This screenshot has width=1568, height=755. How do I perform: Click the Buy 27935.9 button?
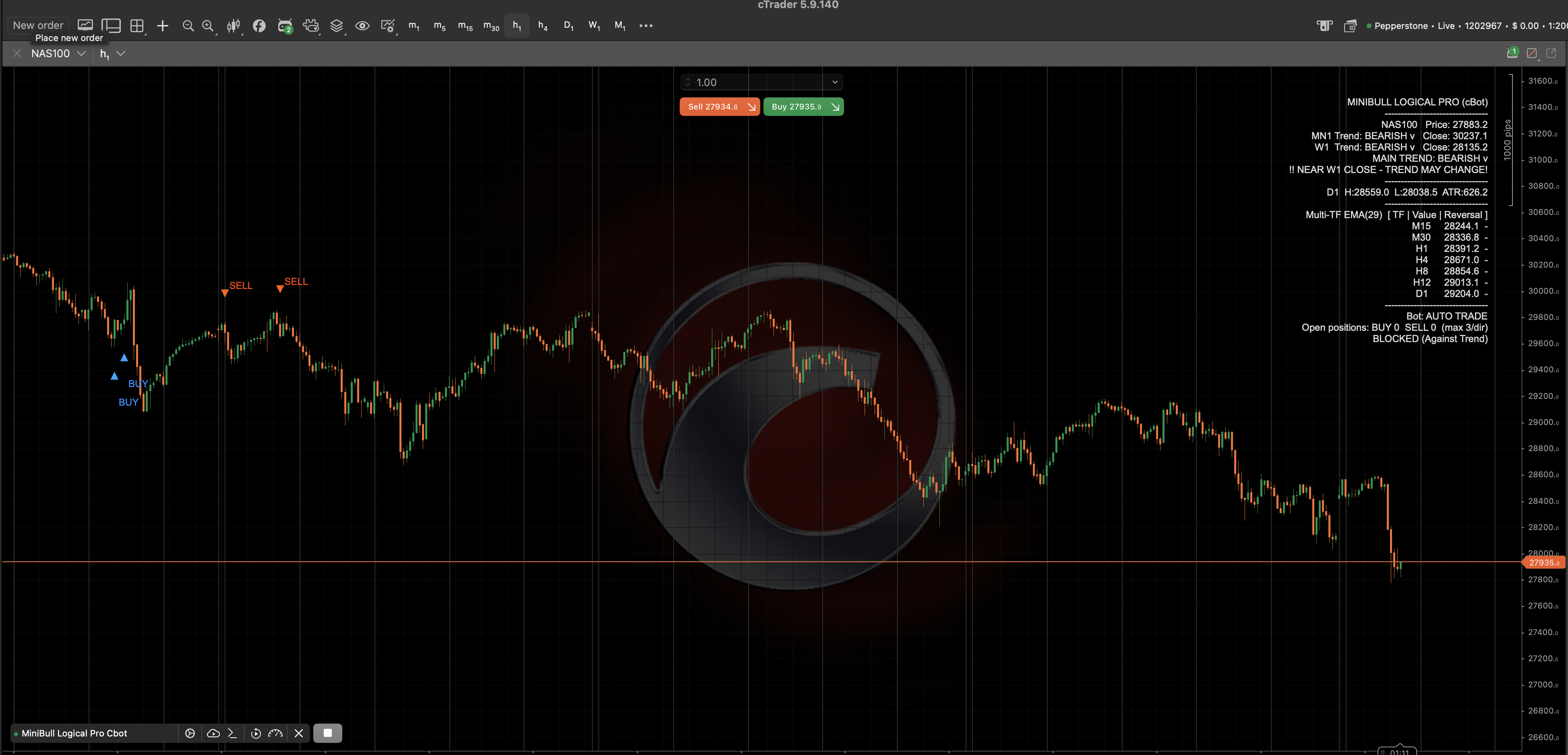click(x=803, y=107)
